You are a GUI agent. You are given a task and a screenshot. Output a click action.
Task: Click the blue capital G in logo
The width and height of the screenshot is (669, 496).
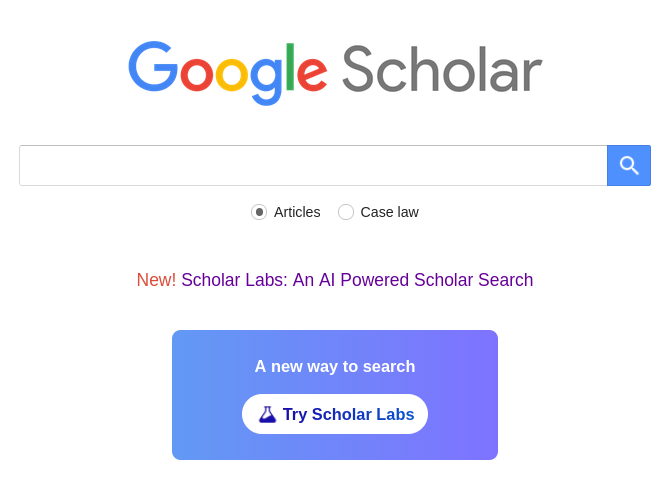152,67
